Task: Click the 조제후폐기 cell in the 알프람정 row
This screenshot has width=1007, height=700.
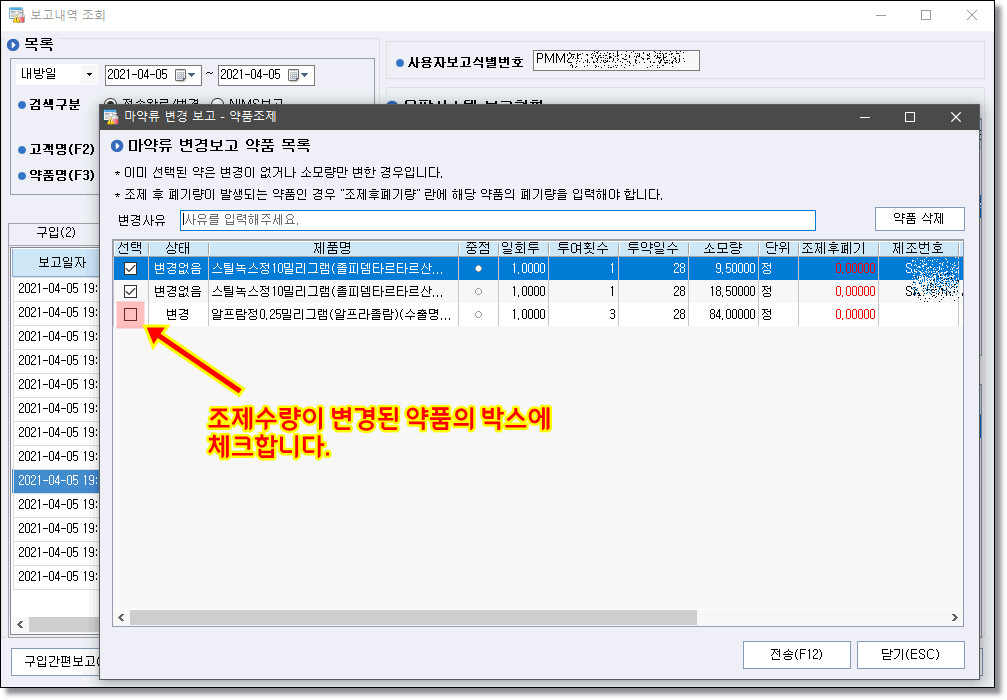Action: pos(838,315)
